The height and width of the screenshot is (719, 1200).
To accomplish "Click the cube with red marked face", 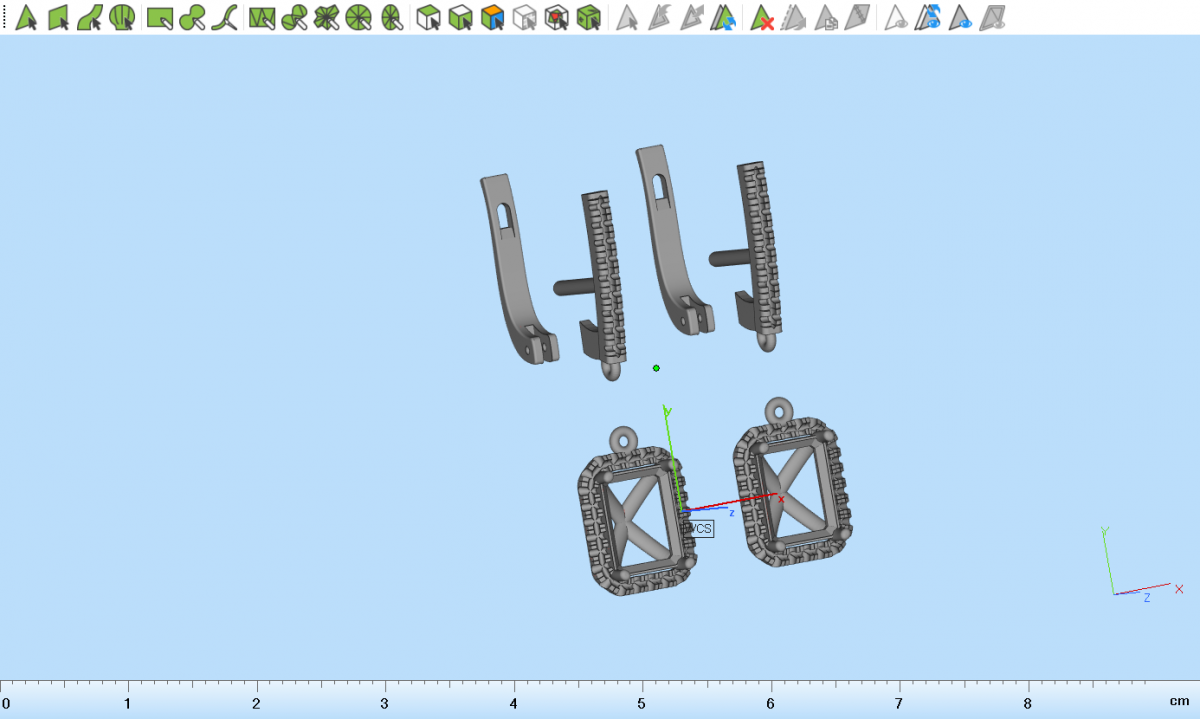I will click(557, 17).
